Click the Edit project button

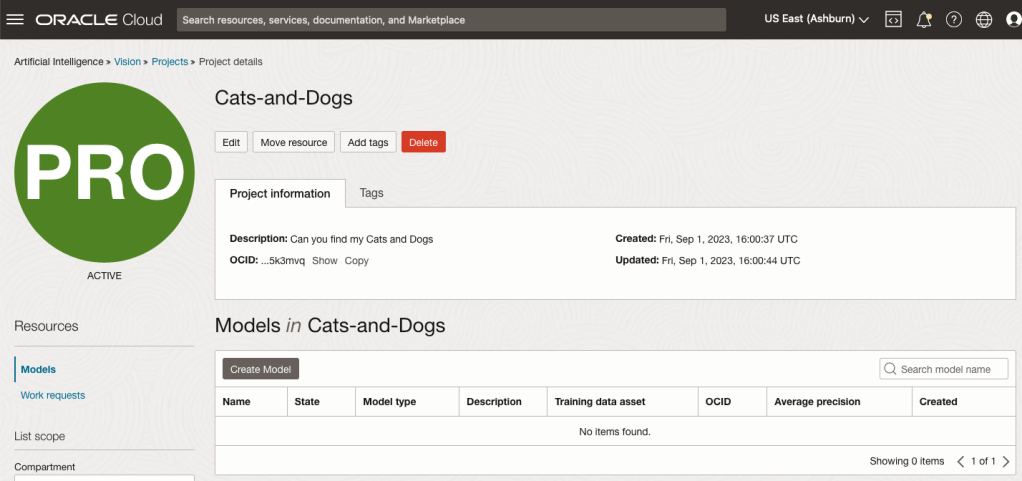(x=231, y=142)
